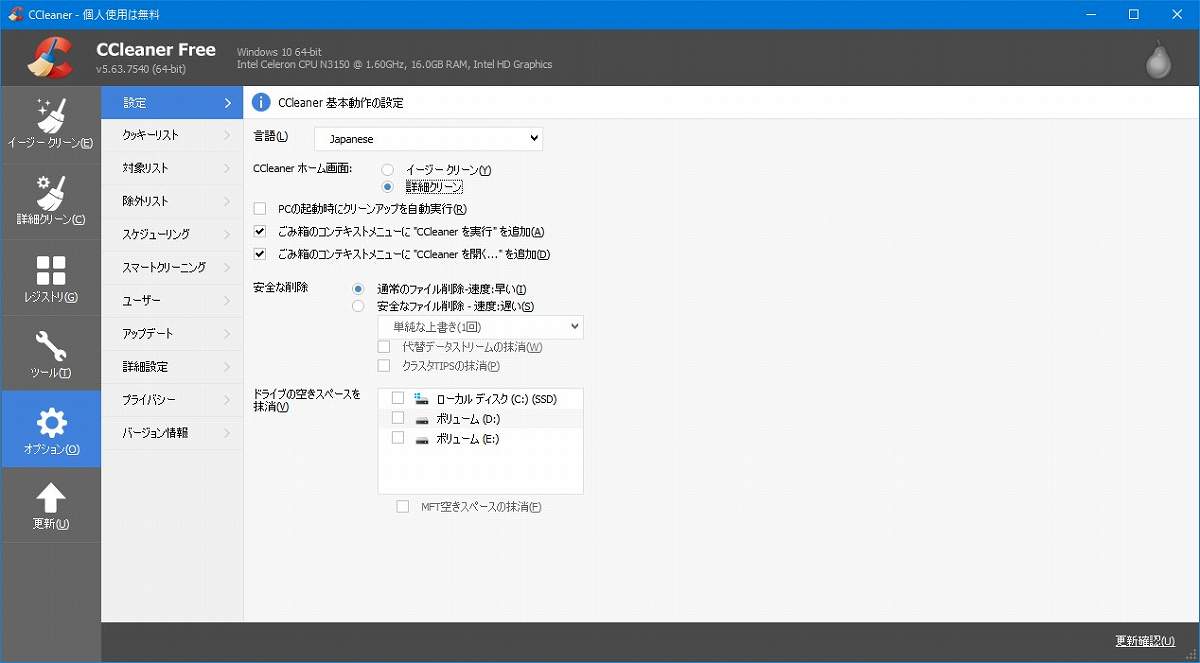Image resolution: width=1200 pixels, height=663 pixels.
Task: Open the Tools (ツール) wrench icon
Action: pyautogui.click(x=51, y=346)
